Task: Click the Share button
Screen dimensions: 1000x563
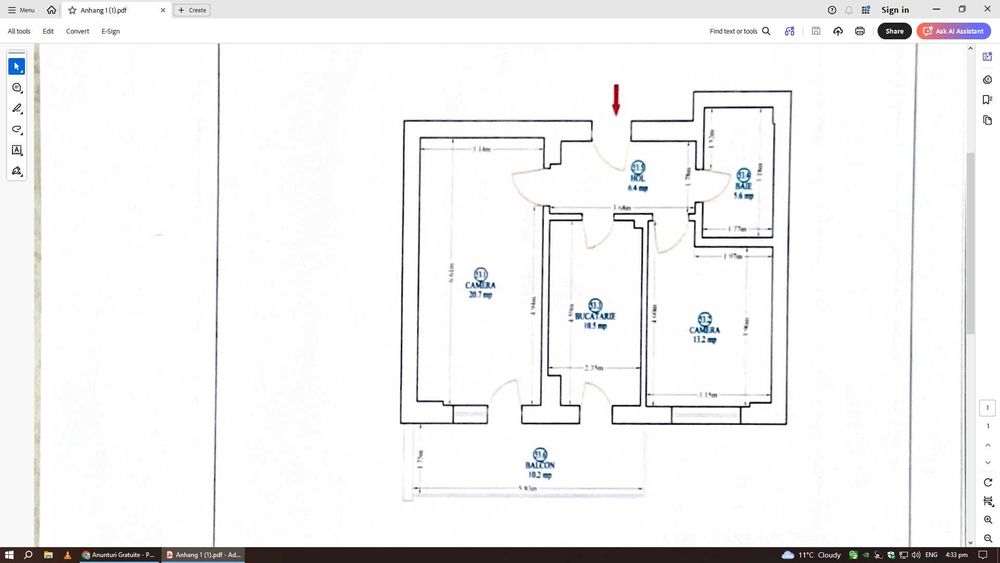Action: [894, 31]
